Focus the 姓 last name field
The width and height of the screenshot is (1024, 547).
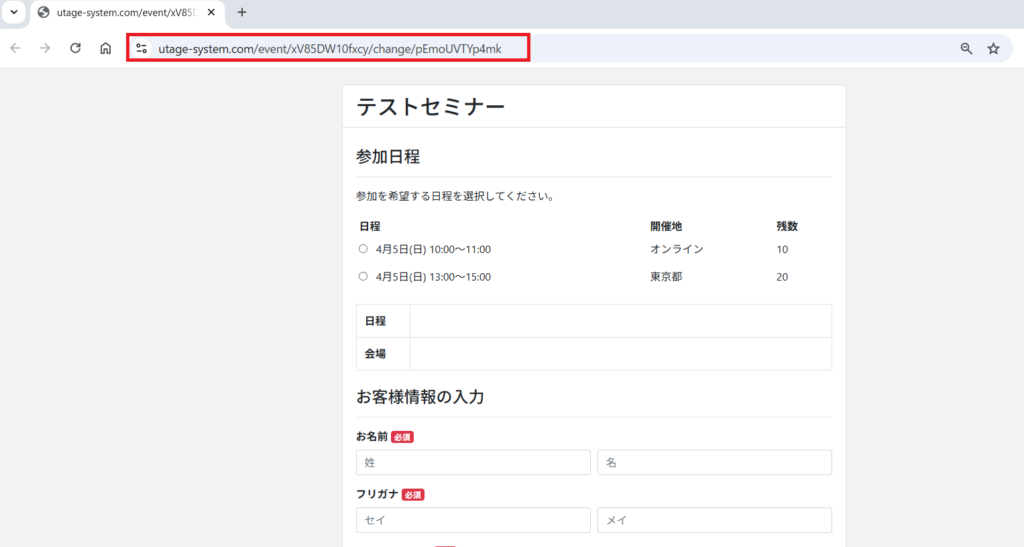point(473,462)
